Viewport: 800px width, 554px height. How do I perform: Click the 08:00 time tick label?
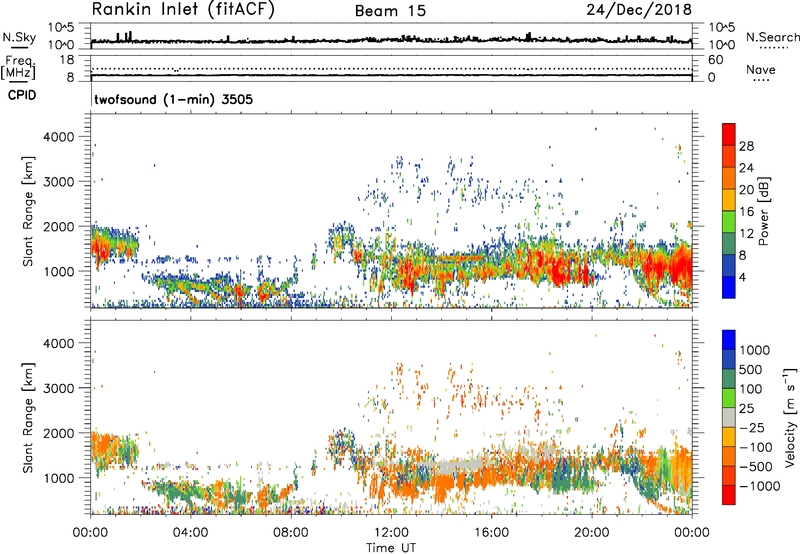pyautogui.click(x=291, y=533)
